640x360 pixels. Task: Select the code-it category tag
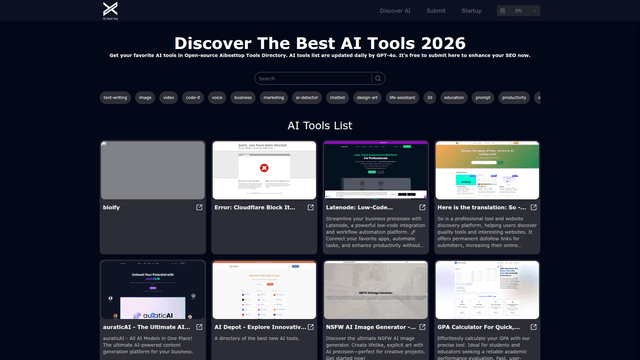193,98
